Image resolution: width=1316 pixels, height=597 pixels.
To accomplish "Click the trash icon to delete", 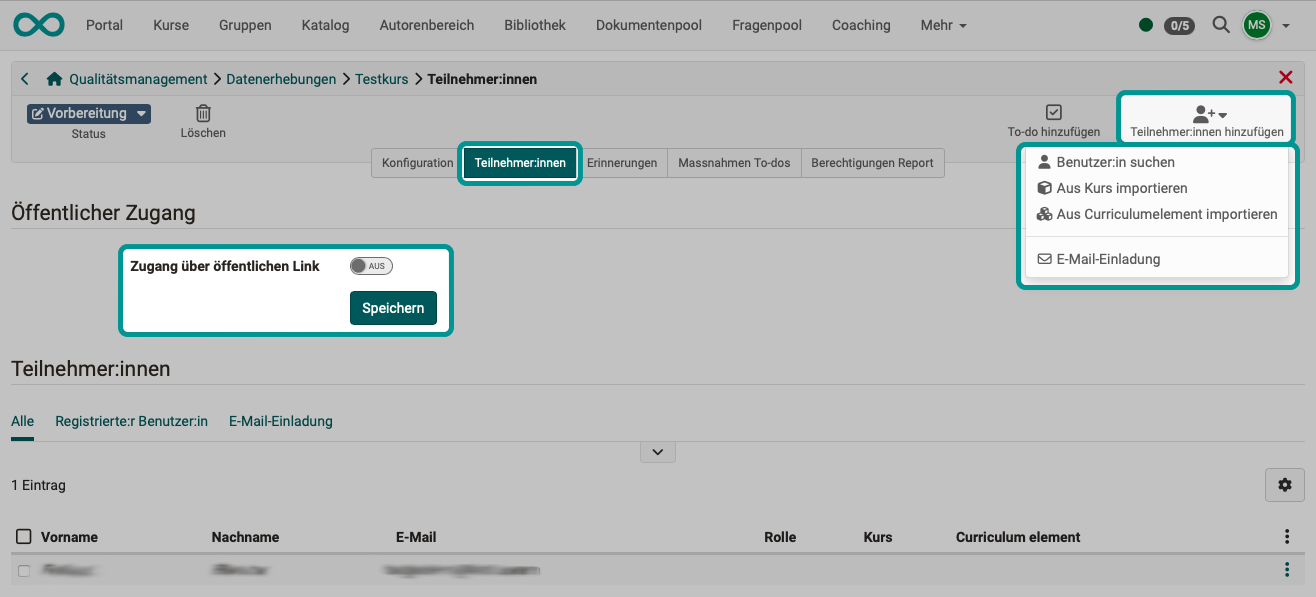I will (x=202, y=112).
